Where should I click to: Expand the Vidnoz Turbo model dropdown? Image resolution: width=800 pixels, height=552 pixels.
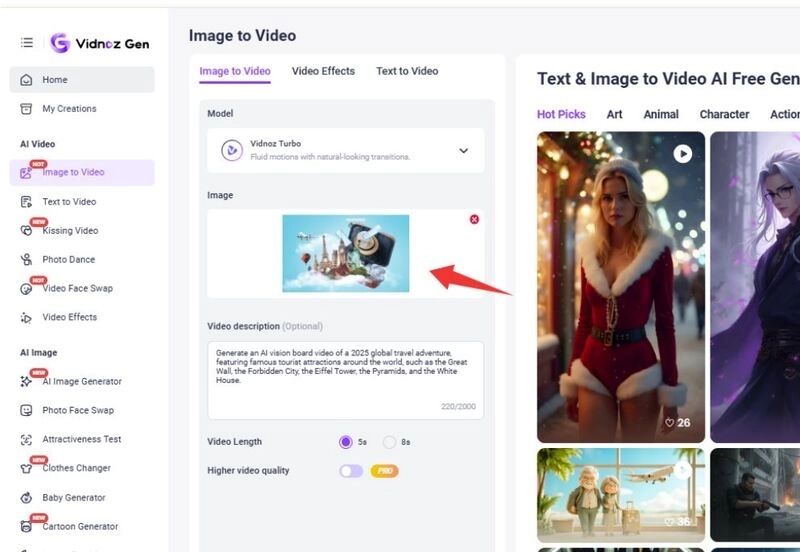pos(463,150)
